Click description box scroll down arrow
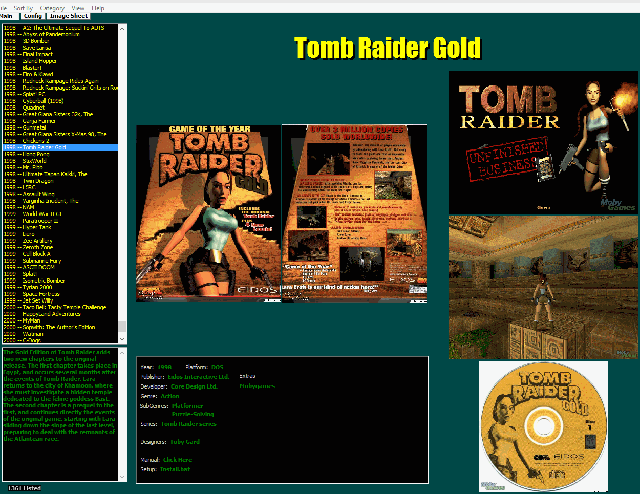Screen dimensions: 640x494 (x=122, y=477)
